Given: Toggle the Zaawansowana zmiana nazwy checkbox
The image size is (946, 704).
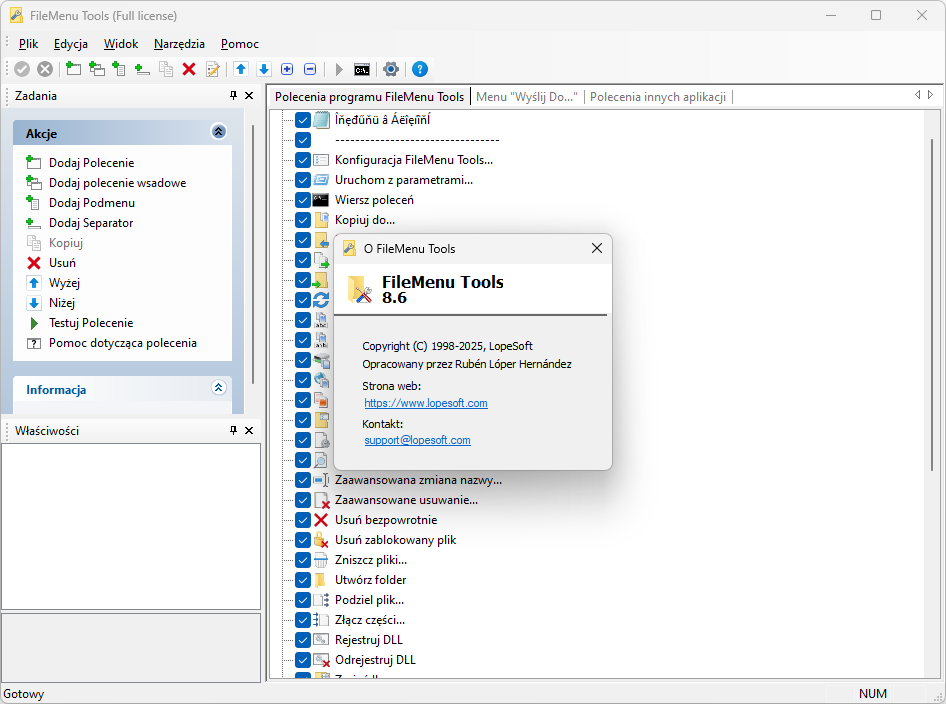Looking at the screenshot, I should tap(303, 480).
